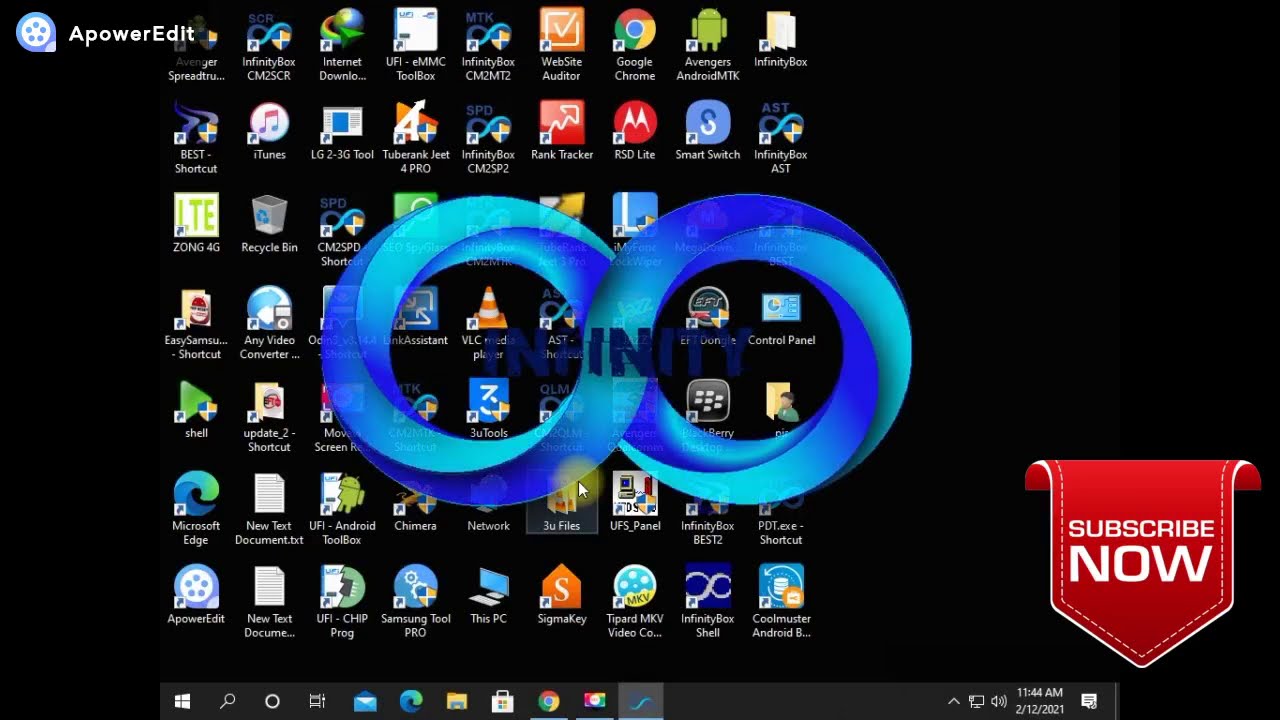Launch iTunes from the desktop
Image resolution: width=1280 pixels, height=720 pixels.
coord(269,132)
